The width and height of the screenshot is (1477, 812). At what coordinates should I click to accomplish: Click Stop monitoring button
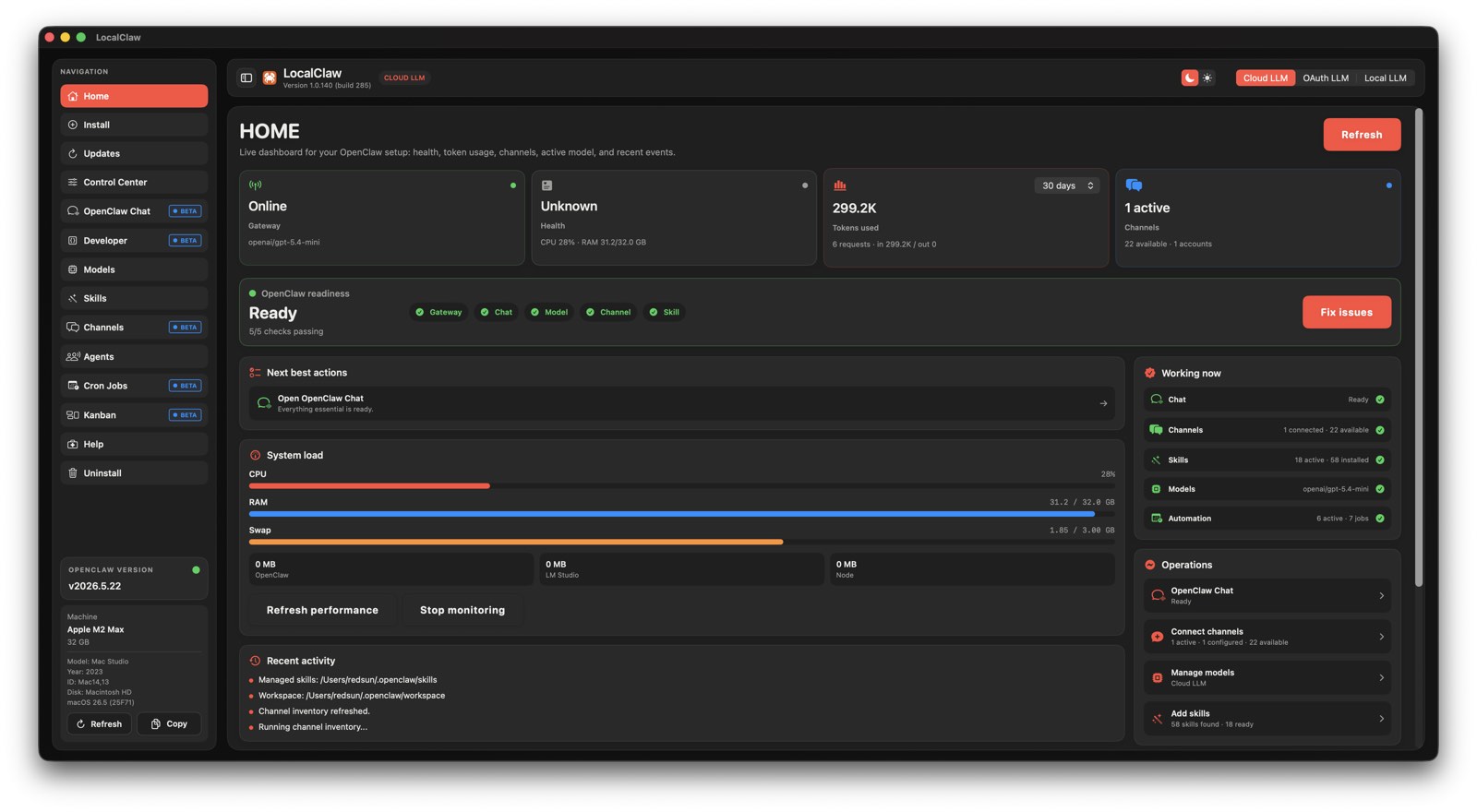(x=462, y=611)
